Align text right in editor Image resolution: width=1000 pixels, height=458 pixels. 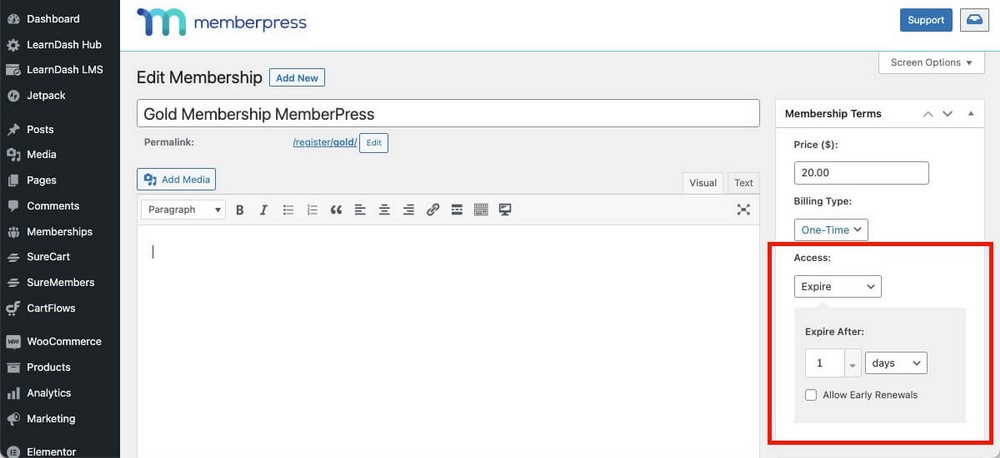409,210
